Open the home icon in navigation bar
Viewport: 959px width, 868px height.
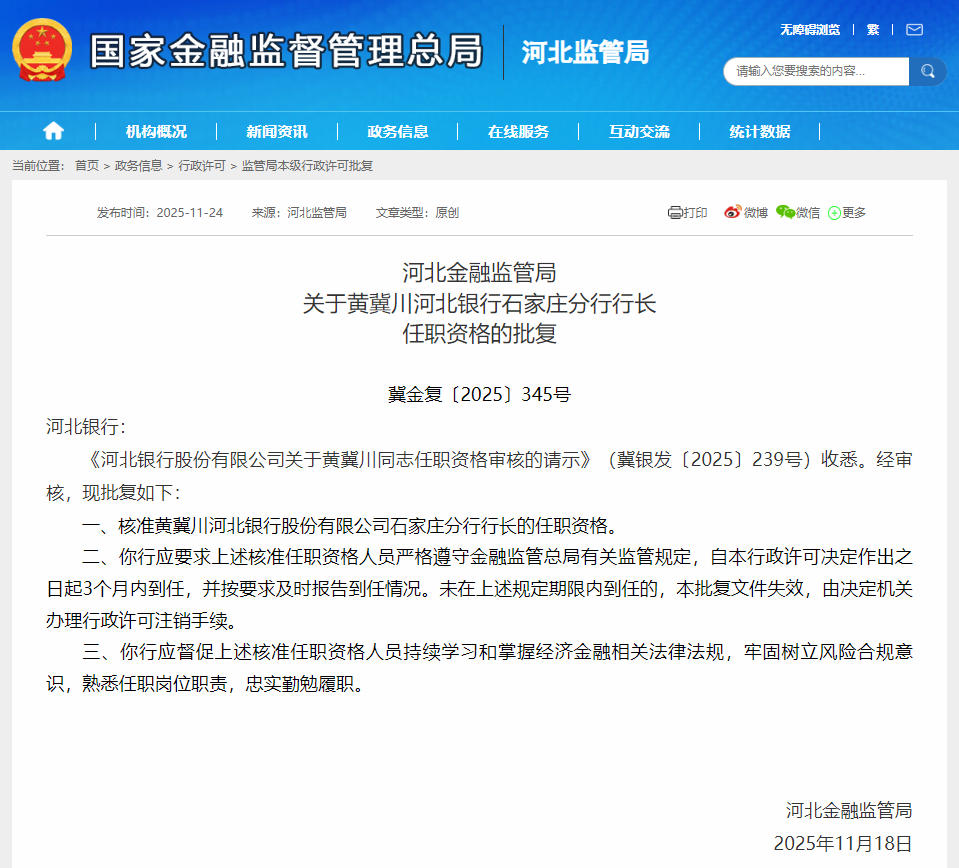(x=53, y=131)
